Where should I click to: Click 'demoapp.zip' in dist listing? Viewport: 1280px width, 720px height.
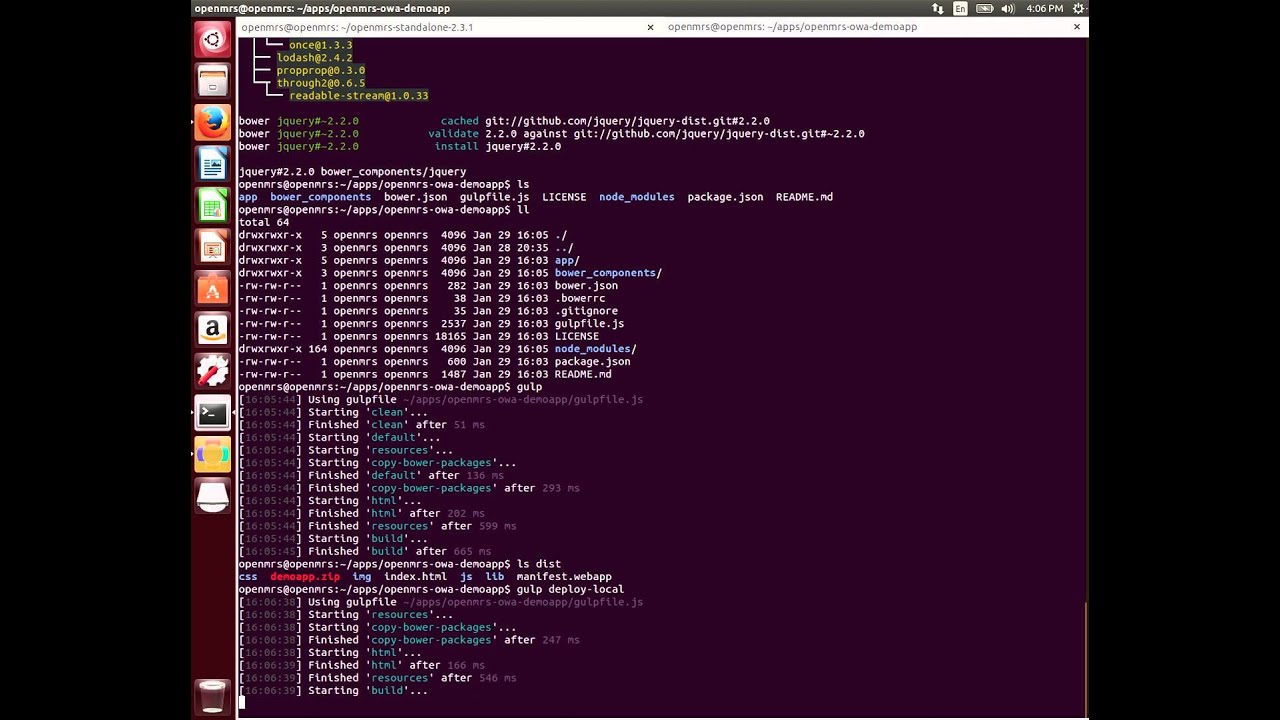tap(304, 576)
